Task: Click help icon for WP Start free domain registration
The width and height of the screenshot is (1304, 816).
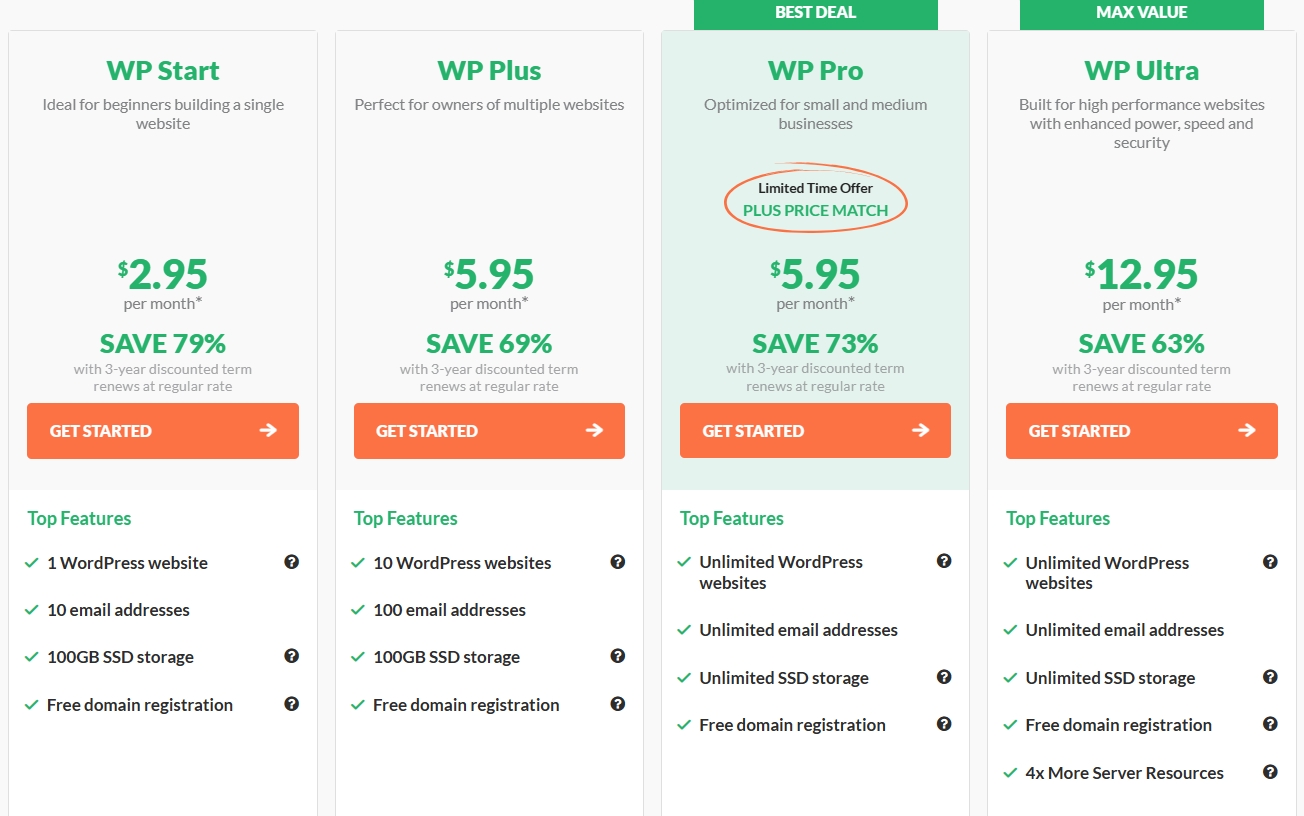Action: pos(291,704)
